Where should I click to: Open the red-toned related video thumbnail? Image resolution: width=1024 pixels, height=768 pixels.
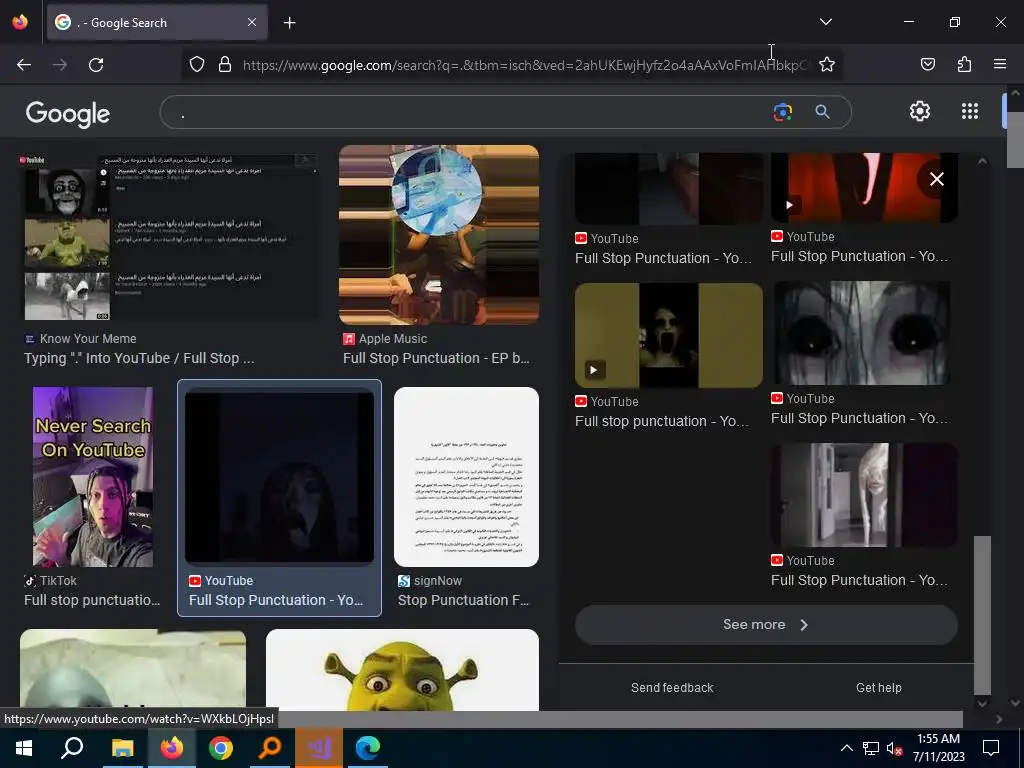864,188
